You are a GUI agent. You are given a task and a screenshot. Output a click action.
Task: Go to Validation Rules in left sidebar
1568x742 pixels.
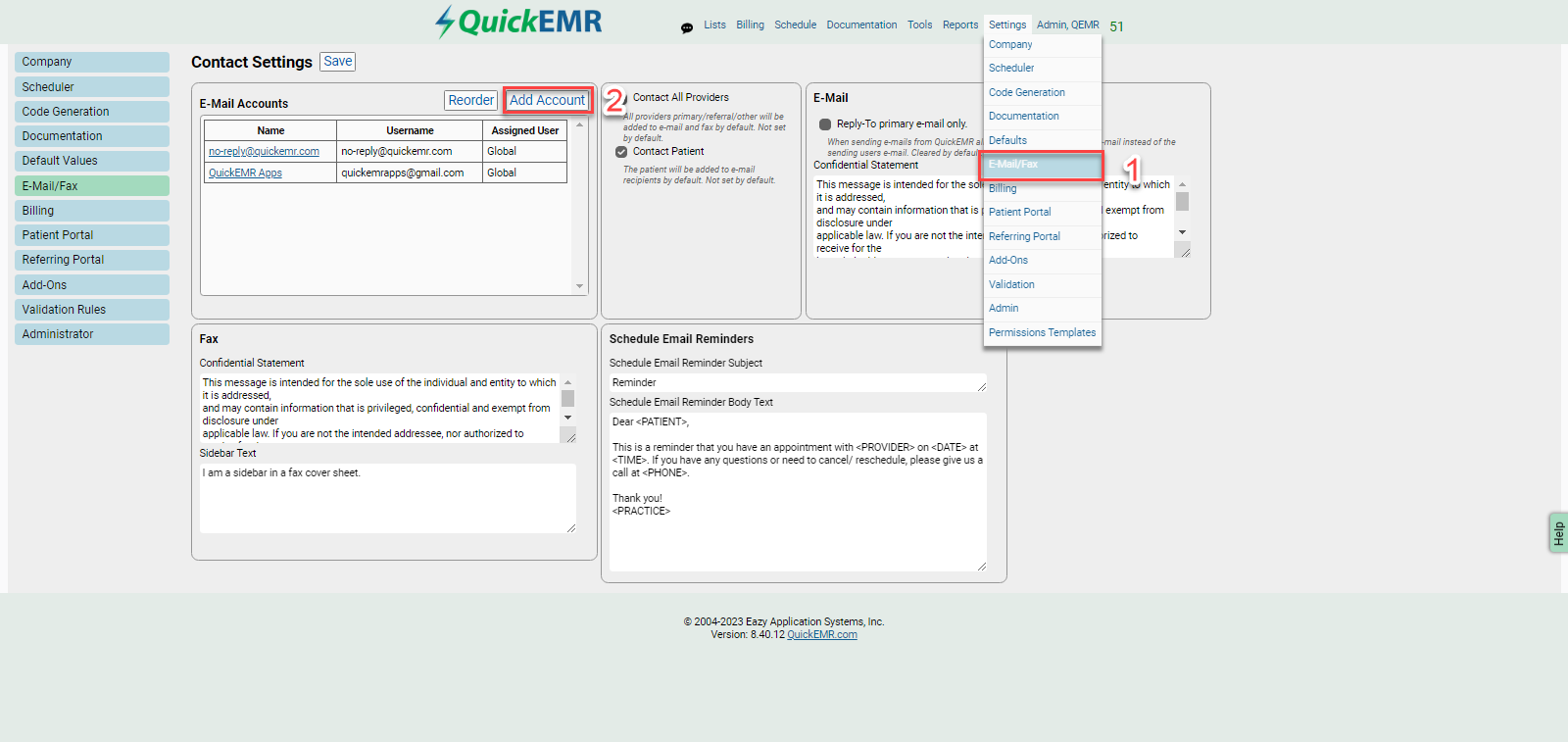click(x=92, y=310)
